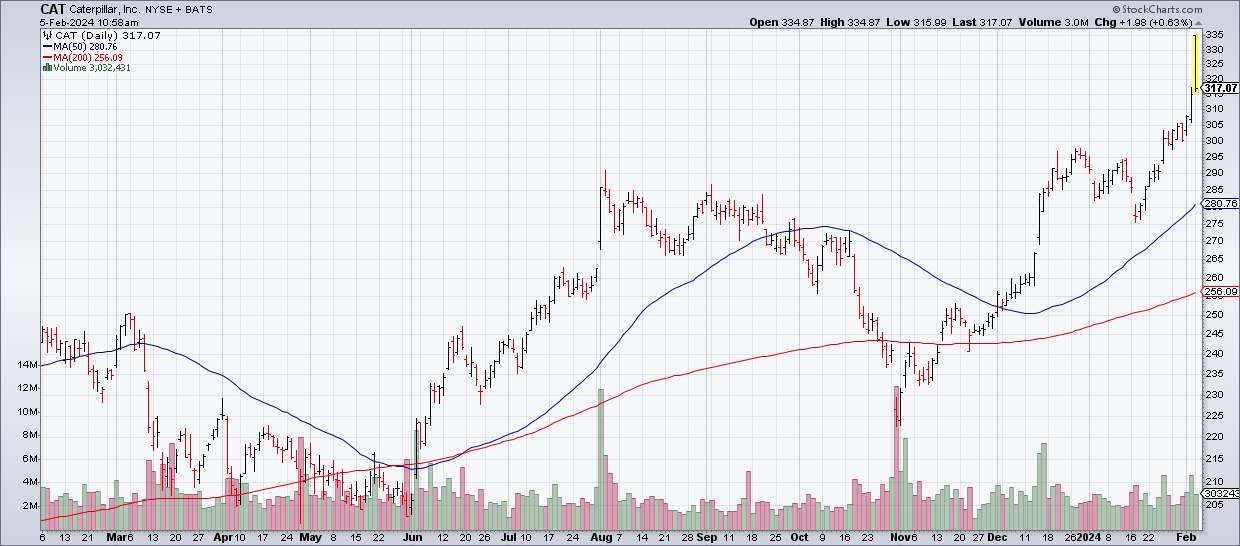
Task: Click the red 256.09 MA axis tag
Action: coord(1219,292)
